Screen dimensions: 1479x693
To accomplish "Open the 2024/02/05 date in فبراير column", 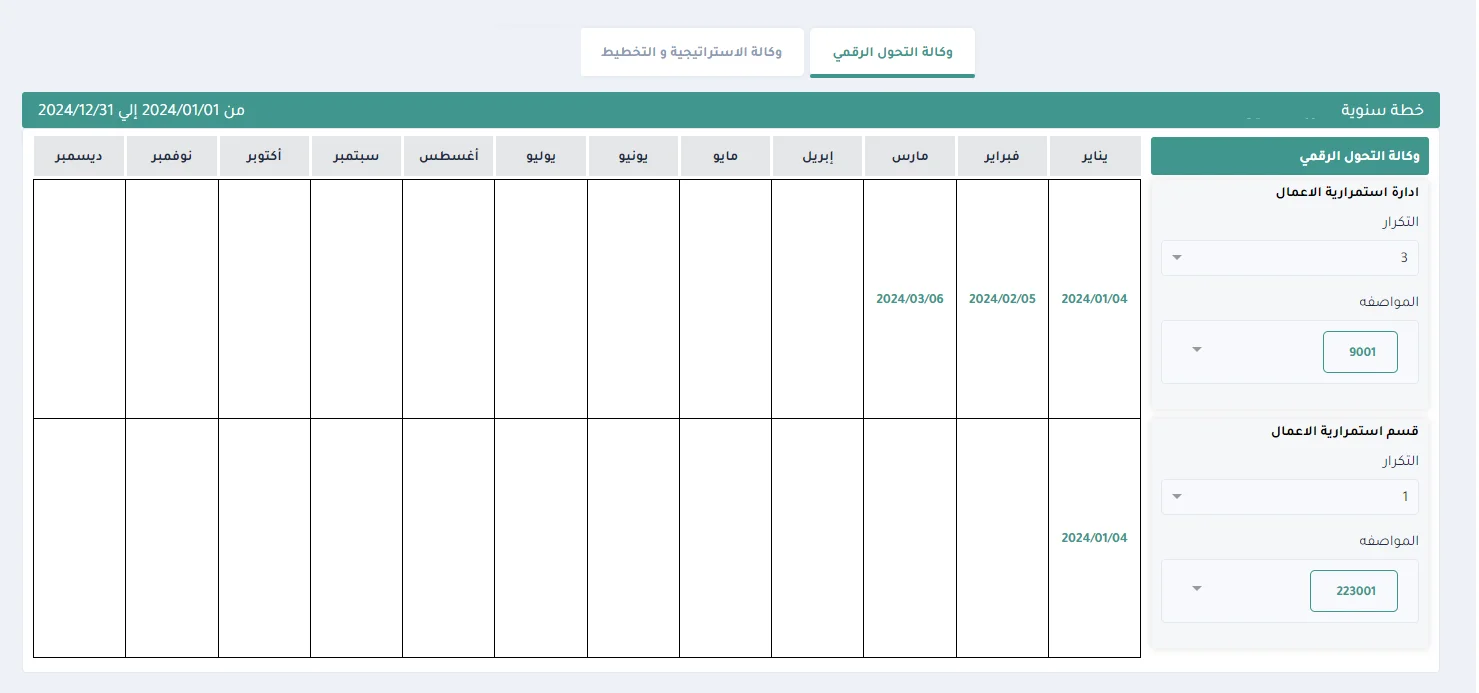I will [x=1002, y=299].
